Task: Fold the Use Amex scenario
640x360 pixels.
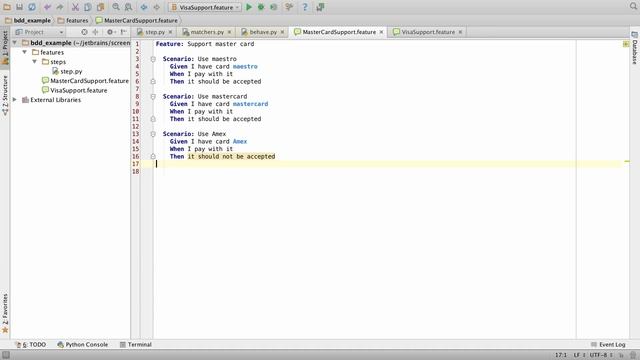Action: coord(153,134)
